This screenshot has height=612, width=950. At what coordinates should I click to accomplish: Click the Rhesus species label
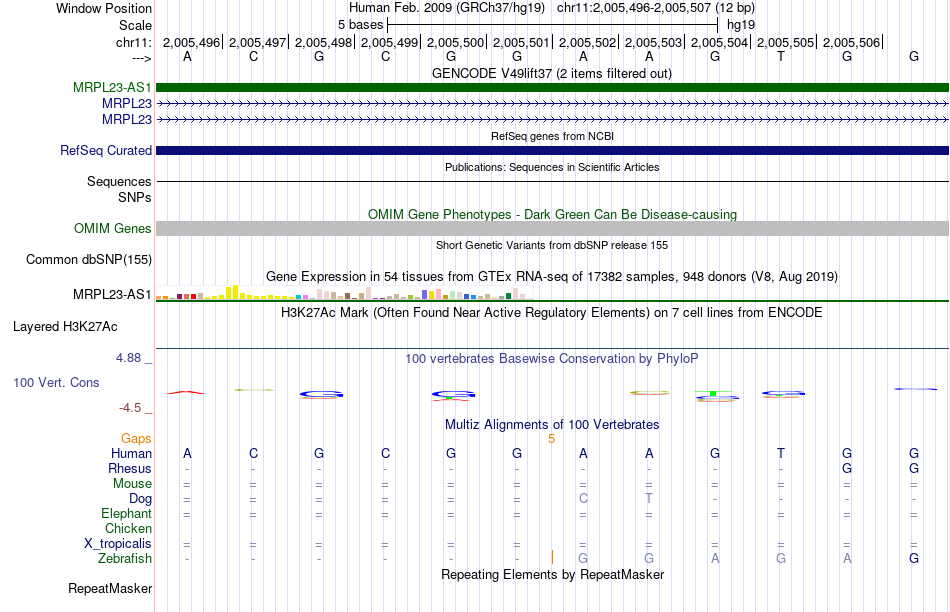click(130, 469)
